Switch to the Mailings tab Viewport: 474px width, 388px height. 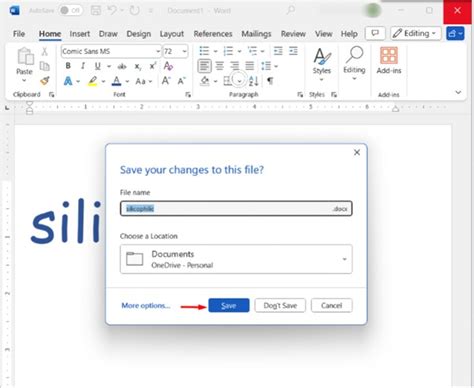[x=256, y=34]
